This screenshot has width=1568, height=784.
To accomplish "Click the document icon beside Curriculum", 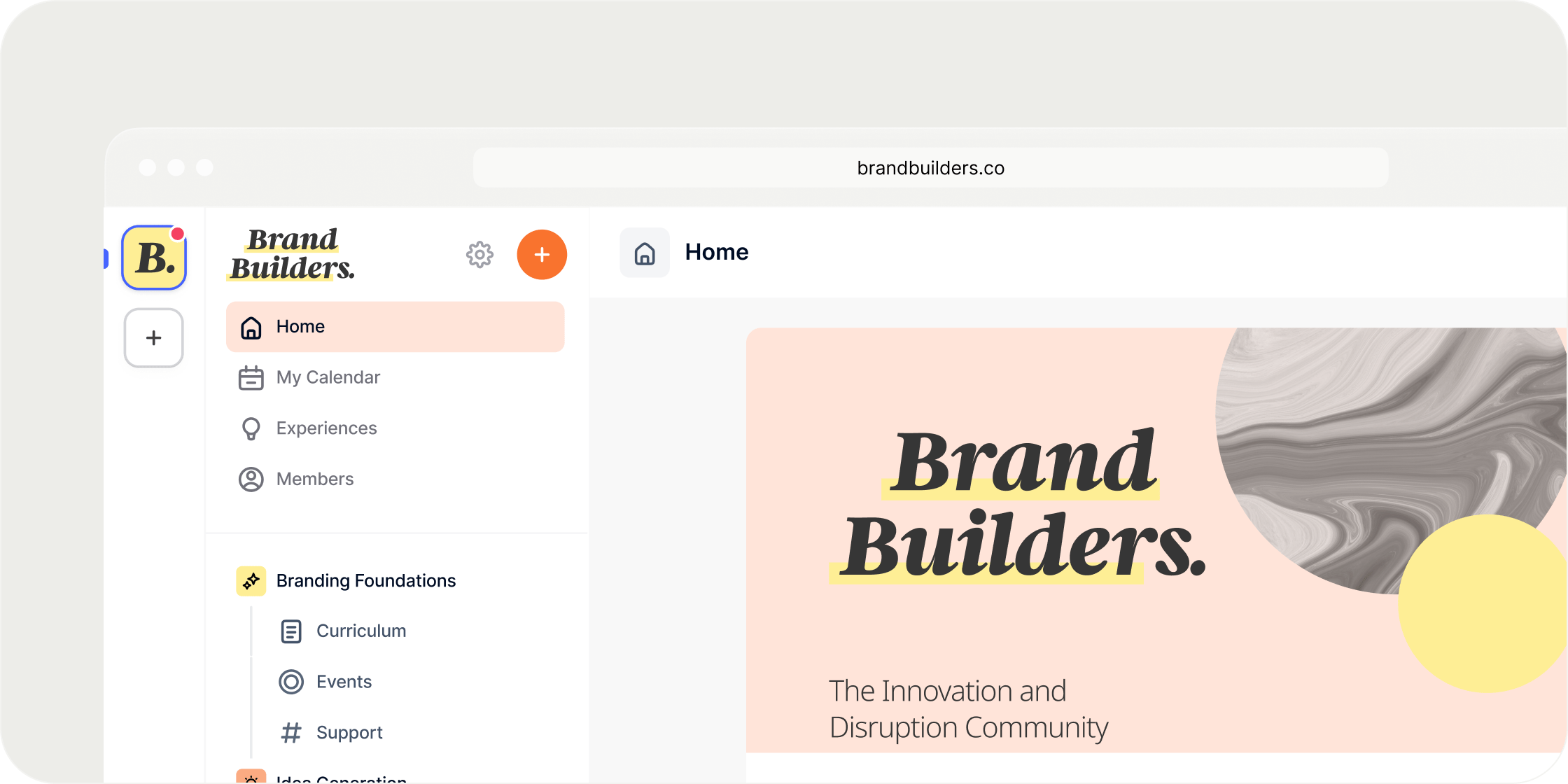I will pos(291,631).
